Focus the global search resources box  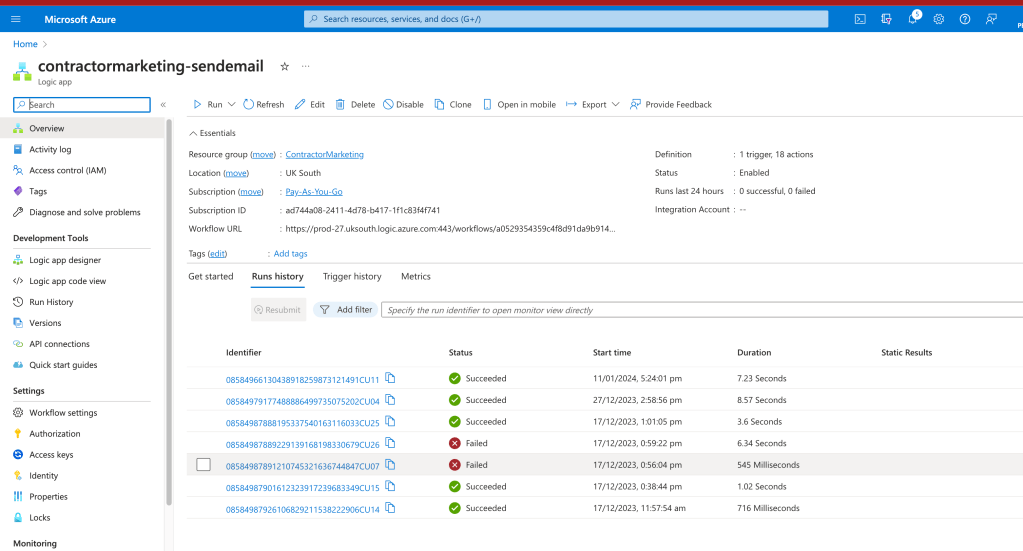coord(566,19)
